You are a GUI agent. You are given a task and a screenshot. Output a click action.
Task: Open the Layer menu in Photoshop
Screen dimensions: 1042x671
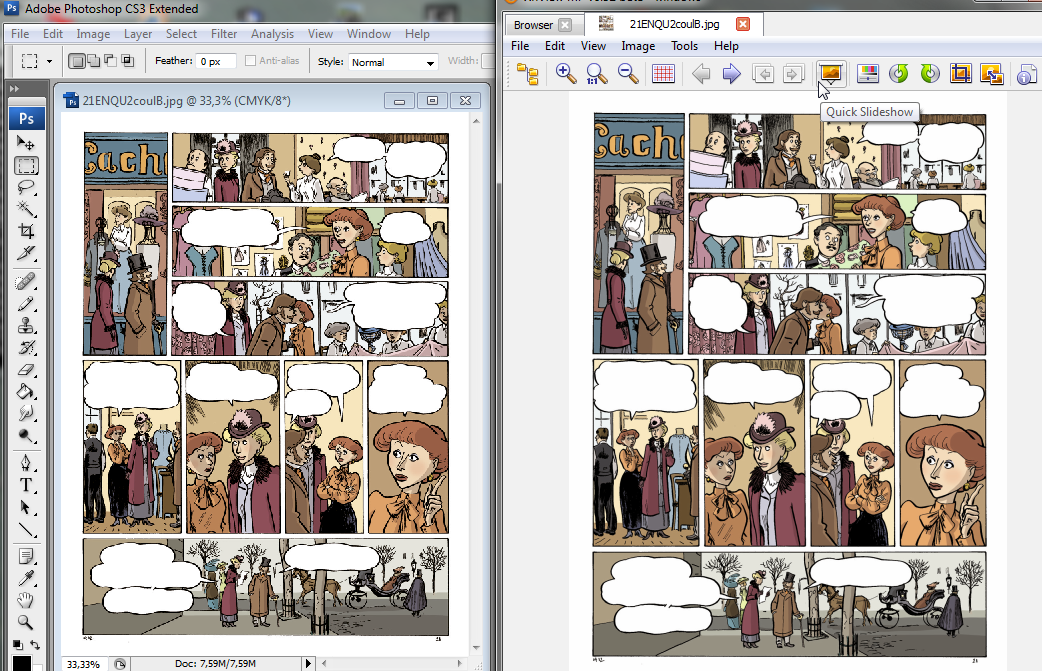[138, 34]
